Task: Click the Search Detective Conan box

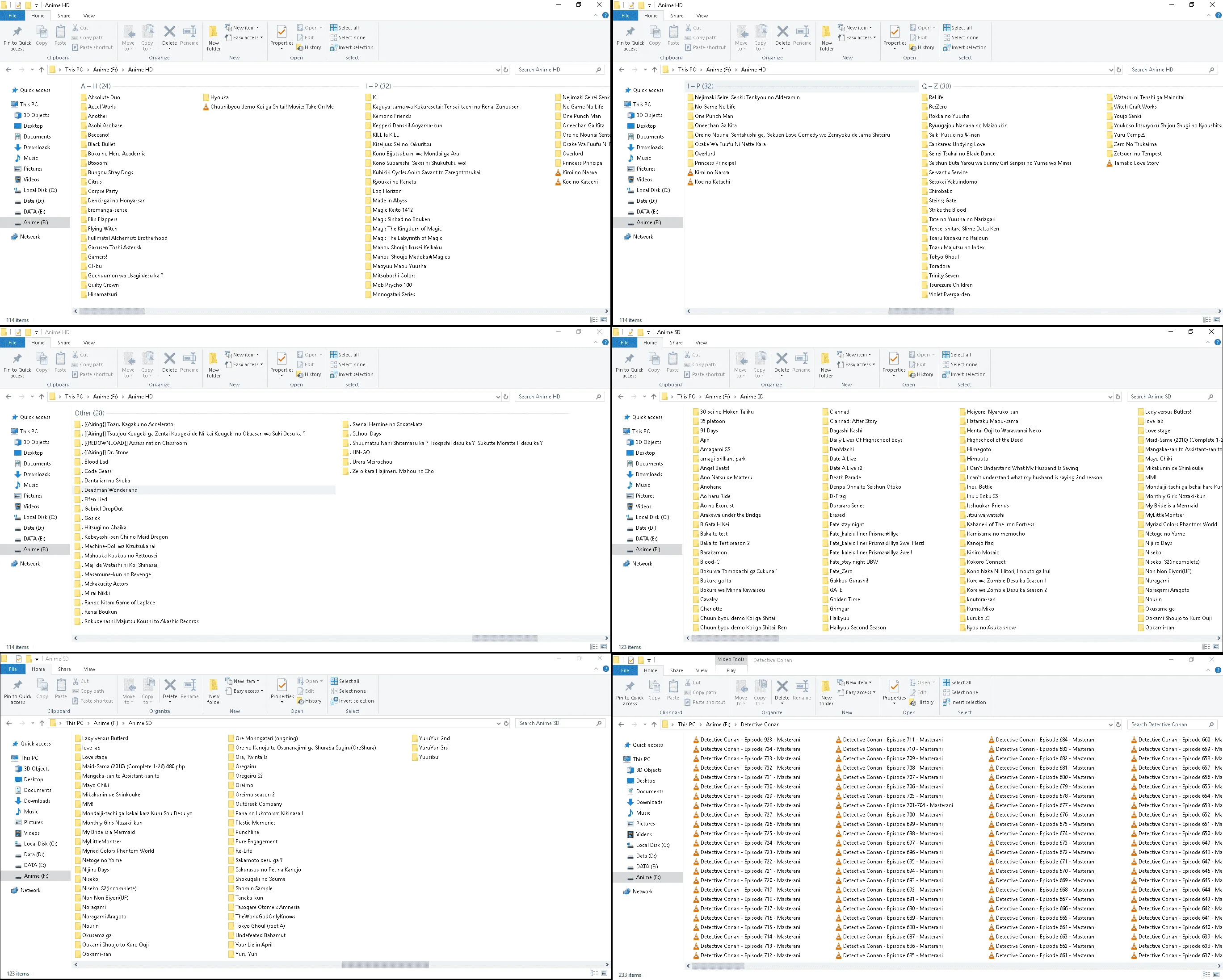Action: click(x=1171, y=724)
